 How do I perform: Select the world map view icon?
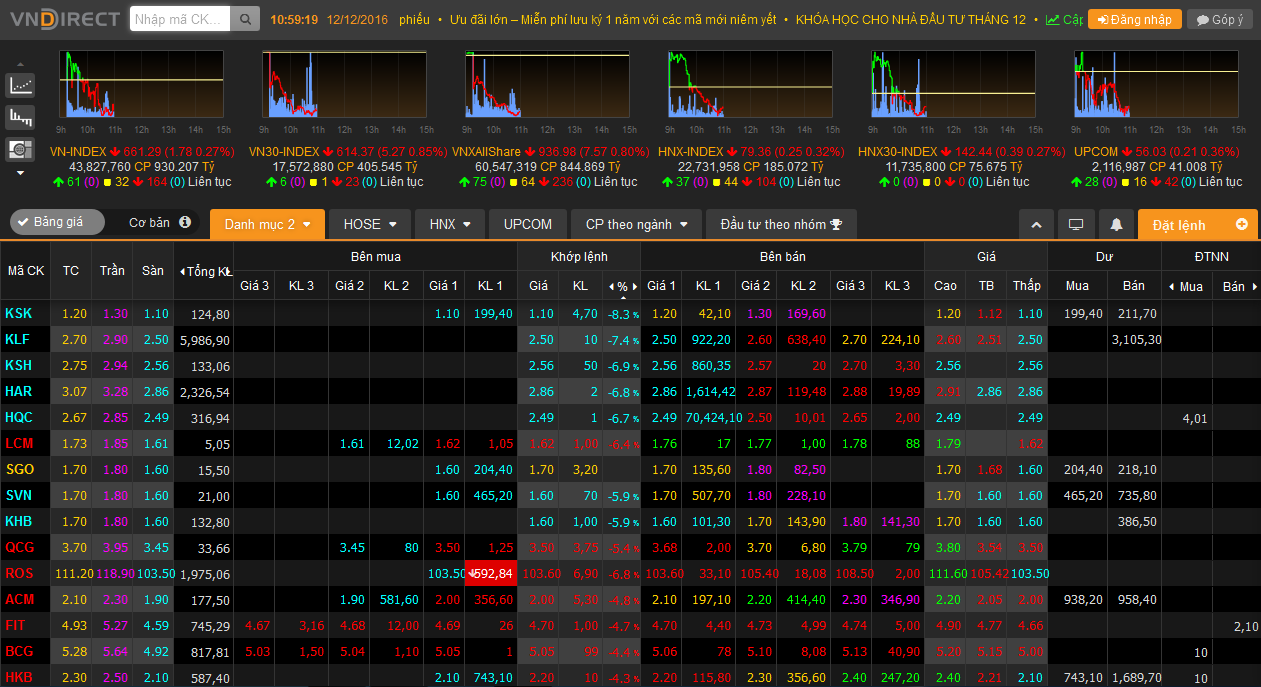coord(20,149)
